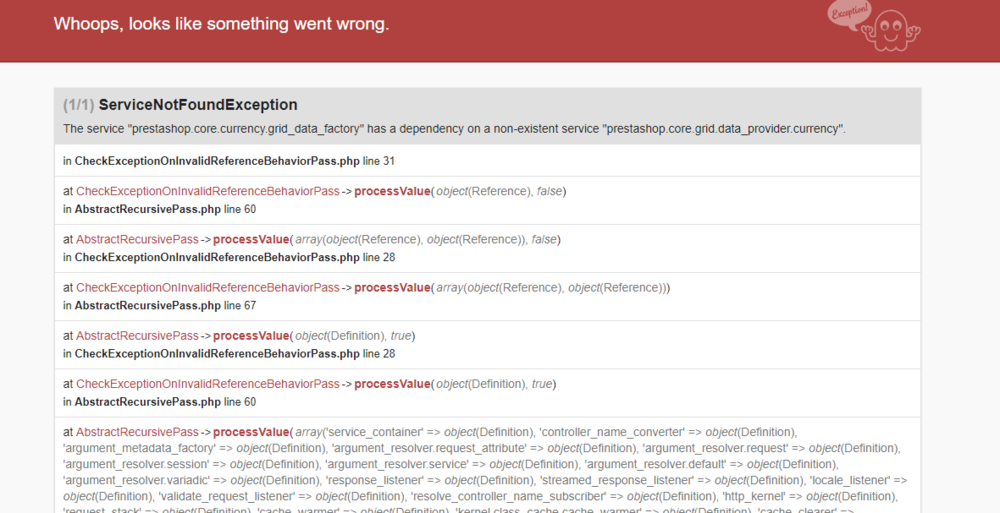
Task: Click the 'controller_name_converter' argument text
Action: click(619, 431)
